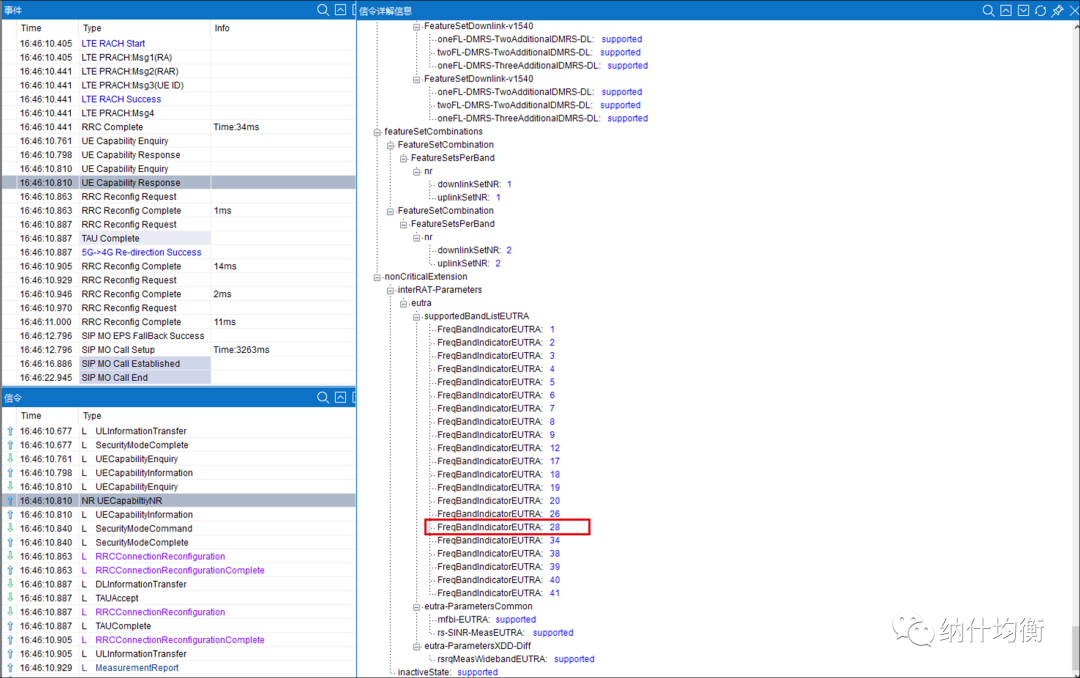
Task: Collapse the featureSetCombinations node
Action: click(x=377, y=132)
